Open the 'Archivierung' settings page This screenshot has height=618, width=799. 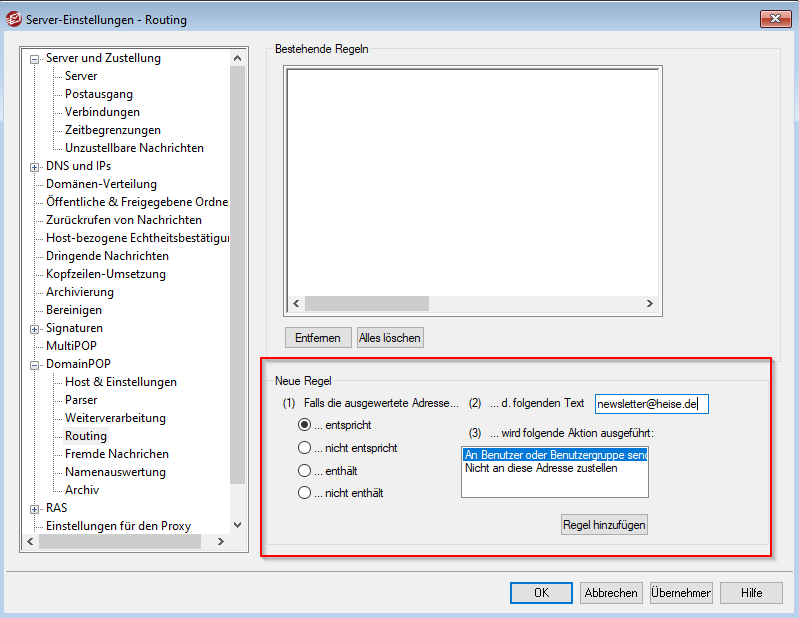pyautogui.click(x=80, y=292)
